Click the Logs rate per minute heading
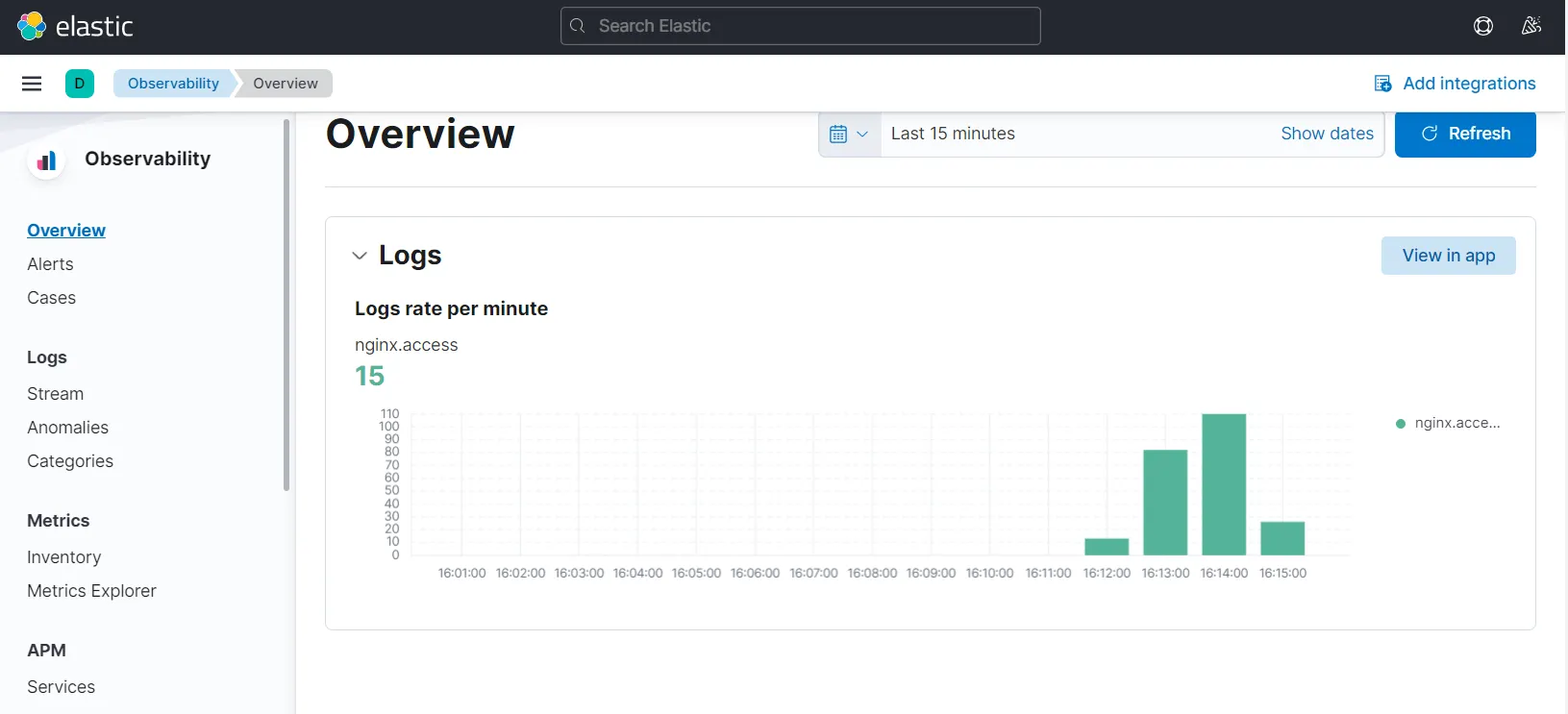This screenshot has height=714, width=1568. (451, 308)
